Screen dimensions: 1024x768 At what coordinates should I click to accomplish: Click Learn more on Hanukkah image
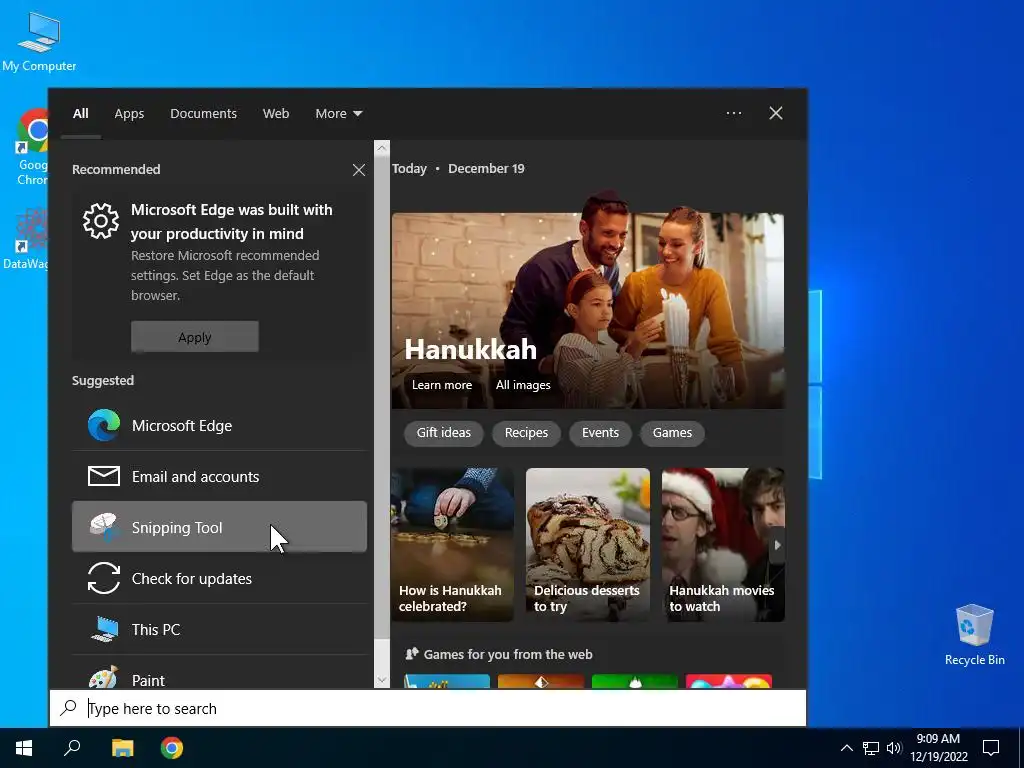click(441, 385)
